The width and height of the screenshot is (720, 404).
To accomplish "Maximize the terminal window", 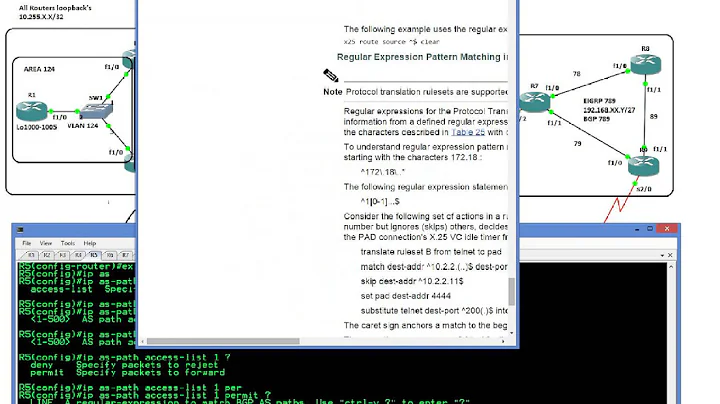I will tap(650, 229).
